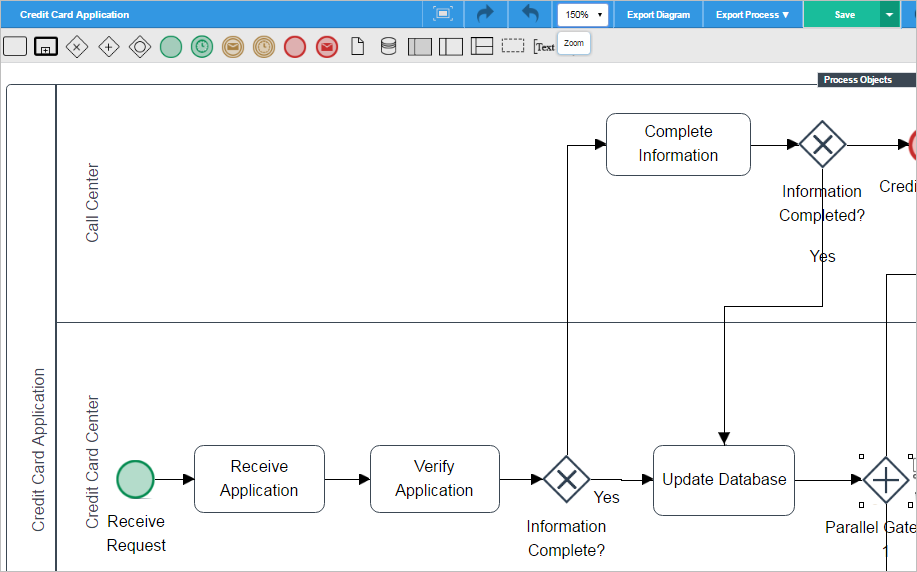Image resolution: width=917 pixels, height=572 pixels.
Task: Click the Export Diagram button
Action: pyautogui.click(x=658, y=15)
